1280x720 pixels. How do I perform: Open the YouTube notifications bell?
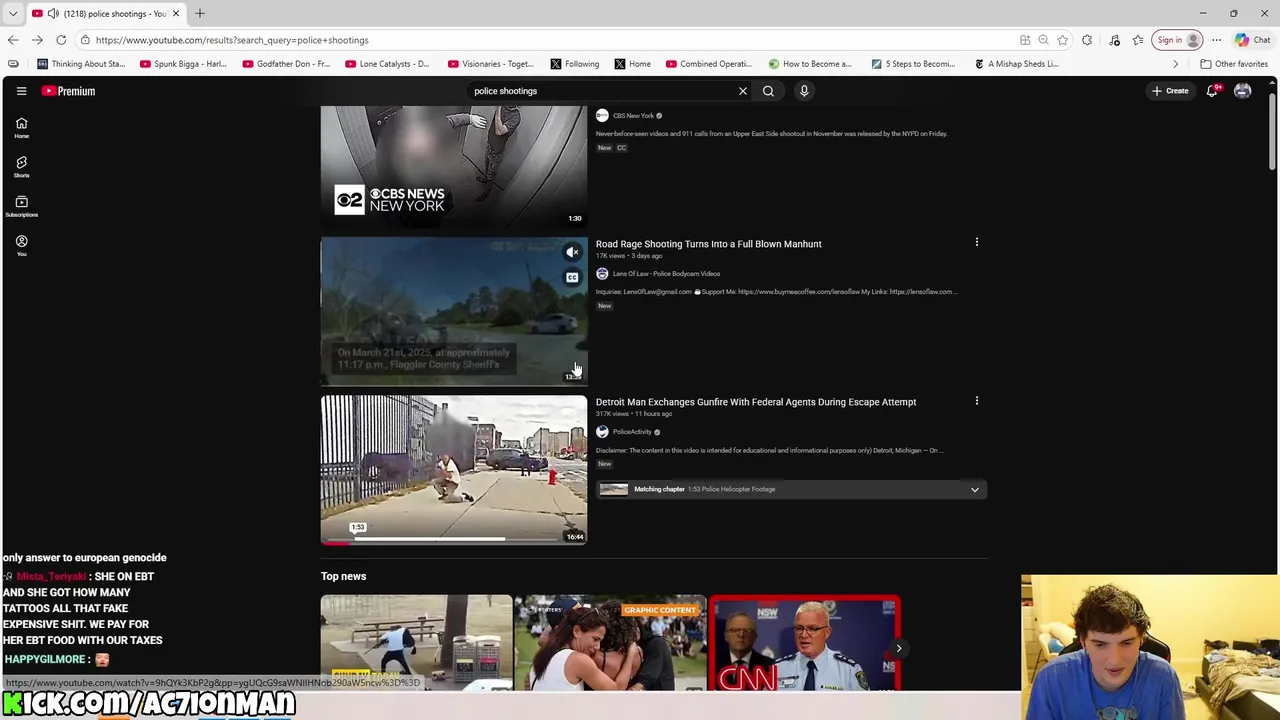point(1212,91)
